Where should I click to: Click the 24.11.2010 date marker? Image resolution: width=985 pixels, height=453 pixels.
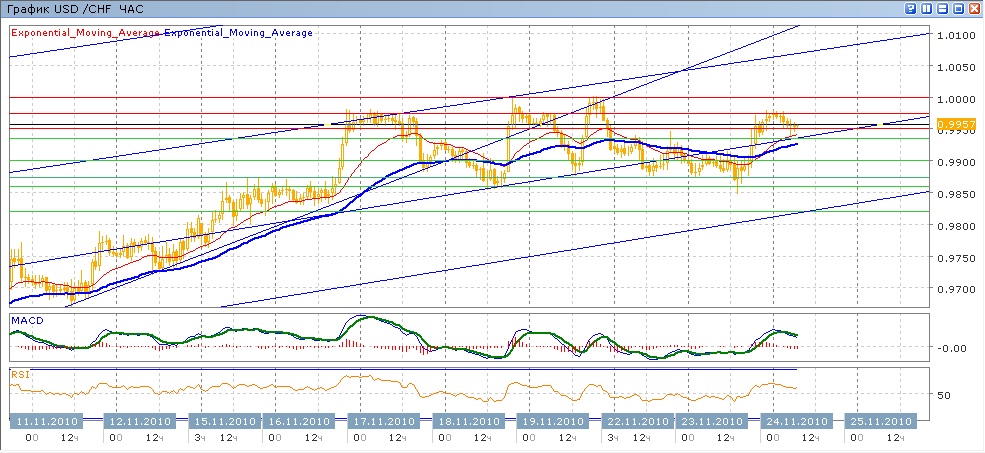tap(795, 420)
